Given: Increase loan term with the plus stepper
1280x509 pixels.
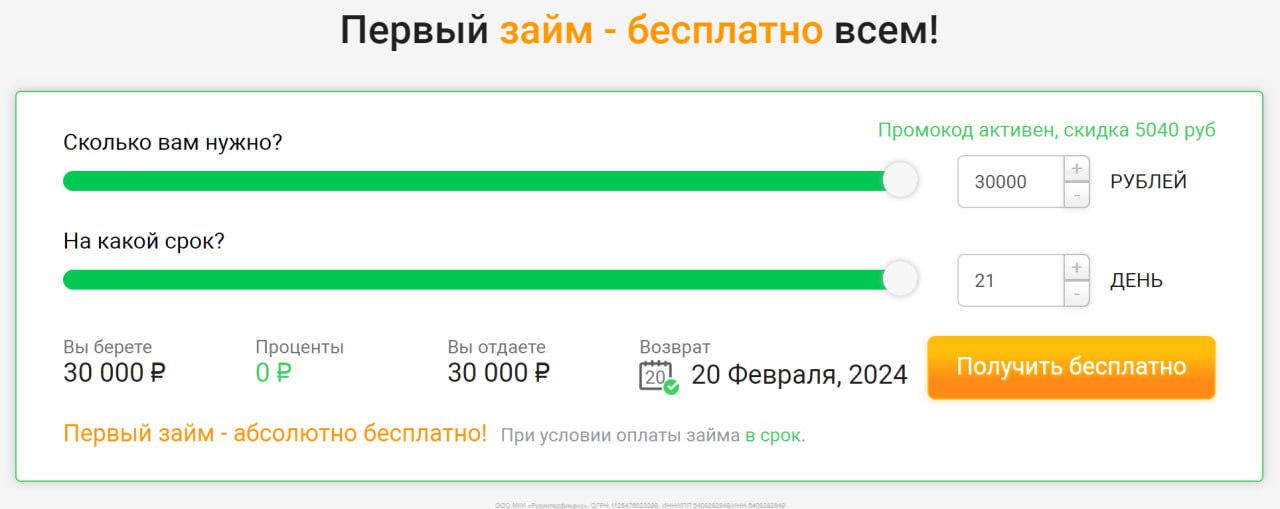Looking at the screenshot, I should 1076,268.
